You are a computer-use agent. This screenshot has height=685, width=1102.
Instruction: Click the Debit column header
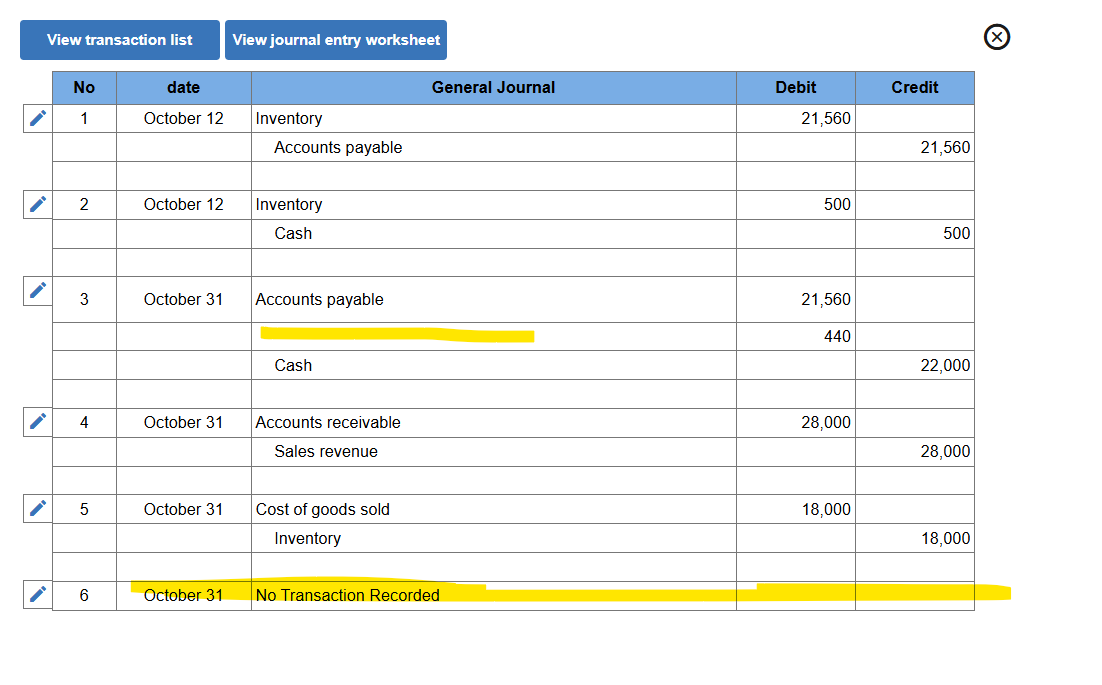click(x=795, y=88)
